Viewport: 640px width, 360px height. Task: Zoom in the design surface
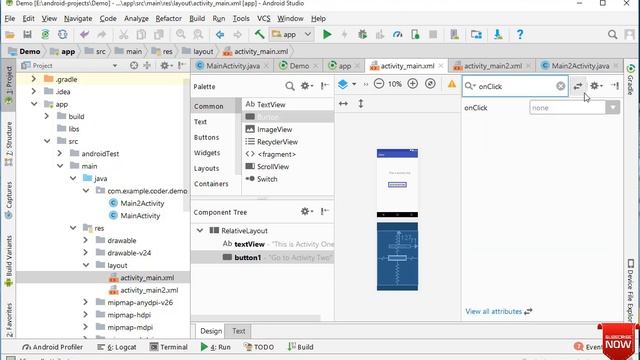coord(413,84)
